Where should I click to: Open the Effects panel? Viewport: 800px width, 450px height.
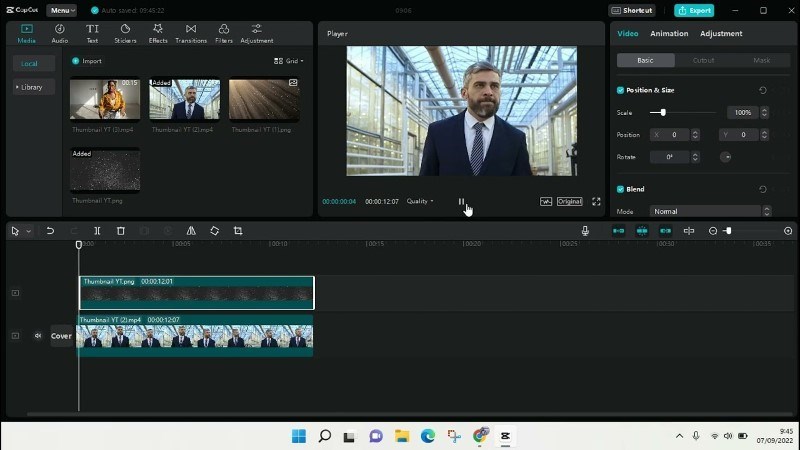coord(158,34)
